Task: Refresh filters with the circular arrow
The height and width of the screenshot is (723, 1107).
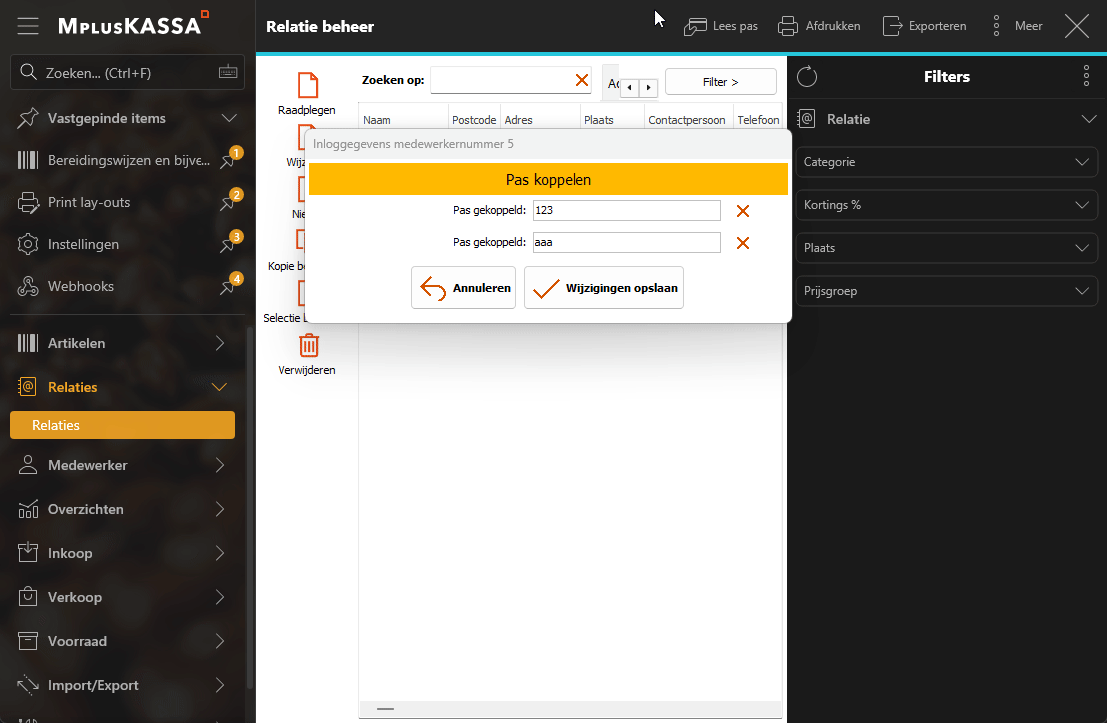Action: [x=807, y=76]
